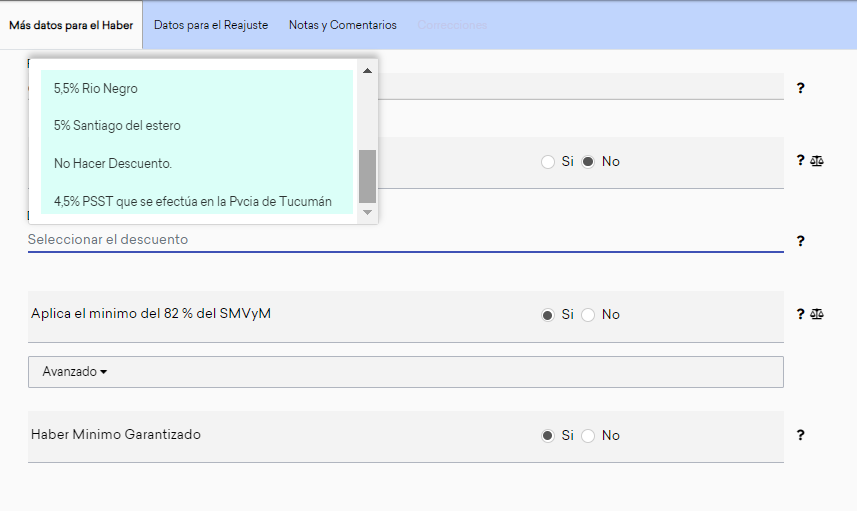Select the No Hacer Descuento option

coord(197,163)
